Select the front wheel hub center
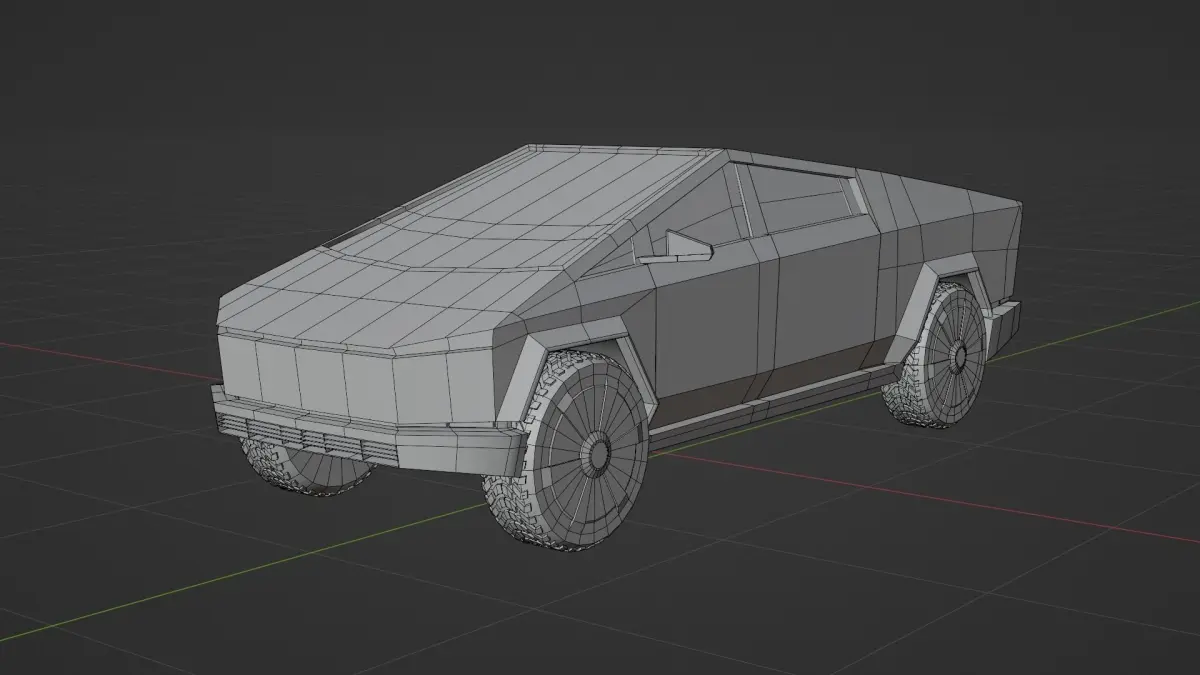The image size is (1200, 675). [x=599, y=454]
